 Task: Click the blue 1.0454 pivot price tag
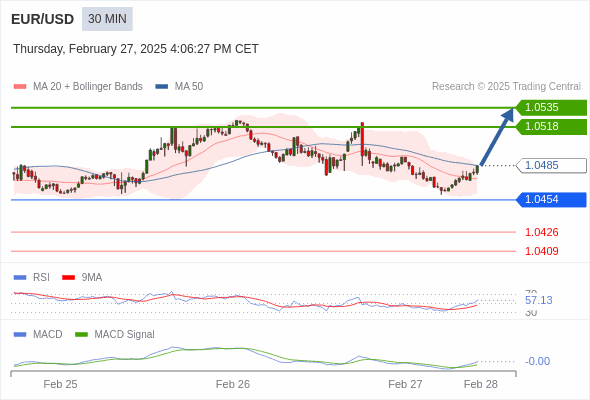pos(551,199)
